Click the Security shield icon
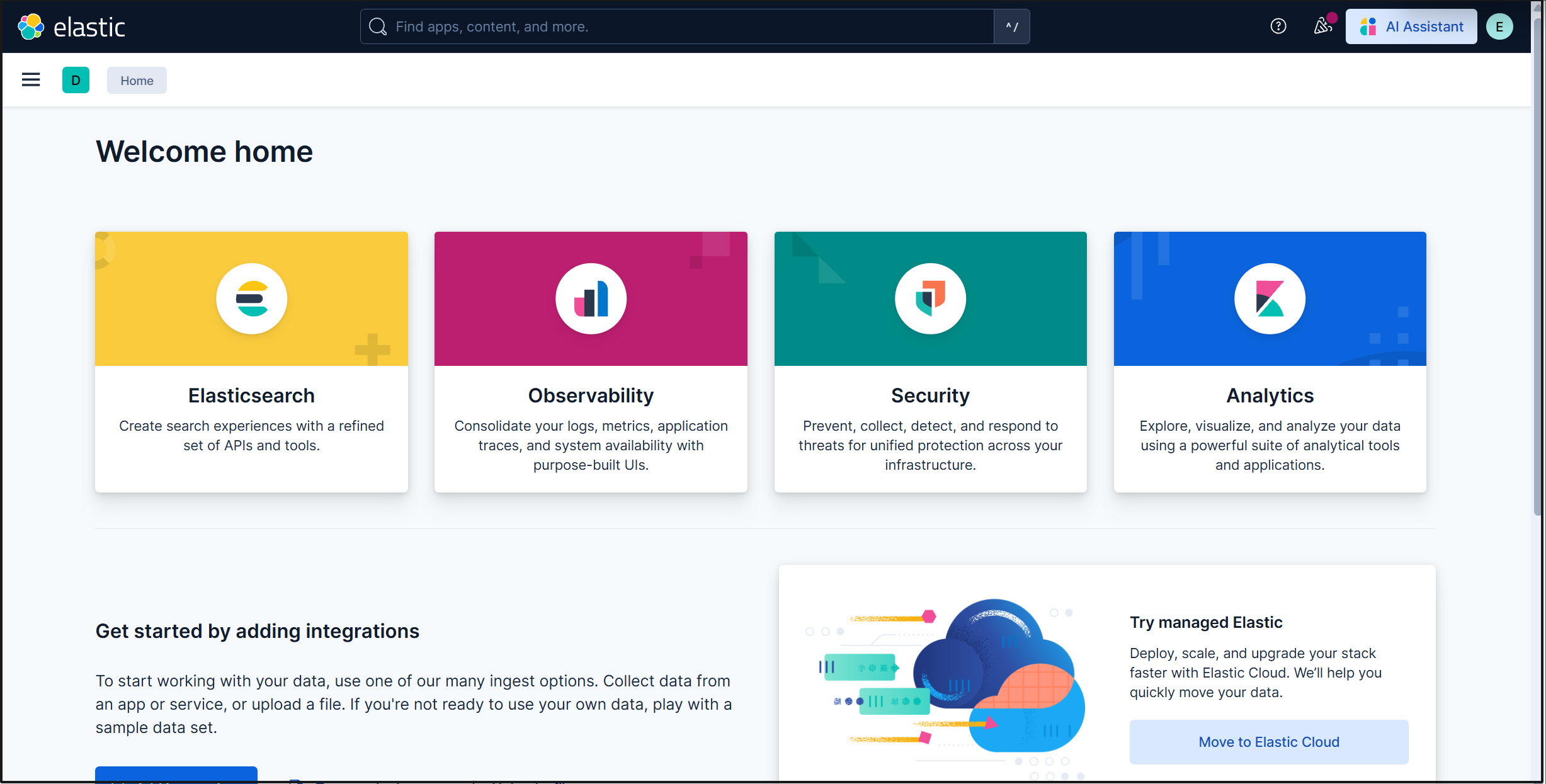Screen dimensions: 1546x784 coord(930,298)
